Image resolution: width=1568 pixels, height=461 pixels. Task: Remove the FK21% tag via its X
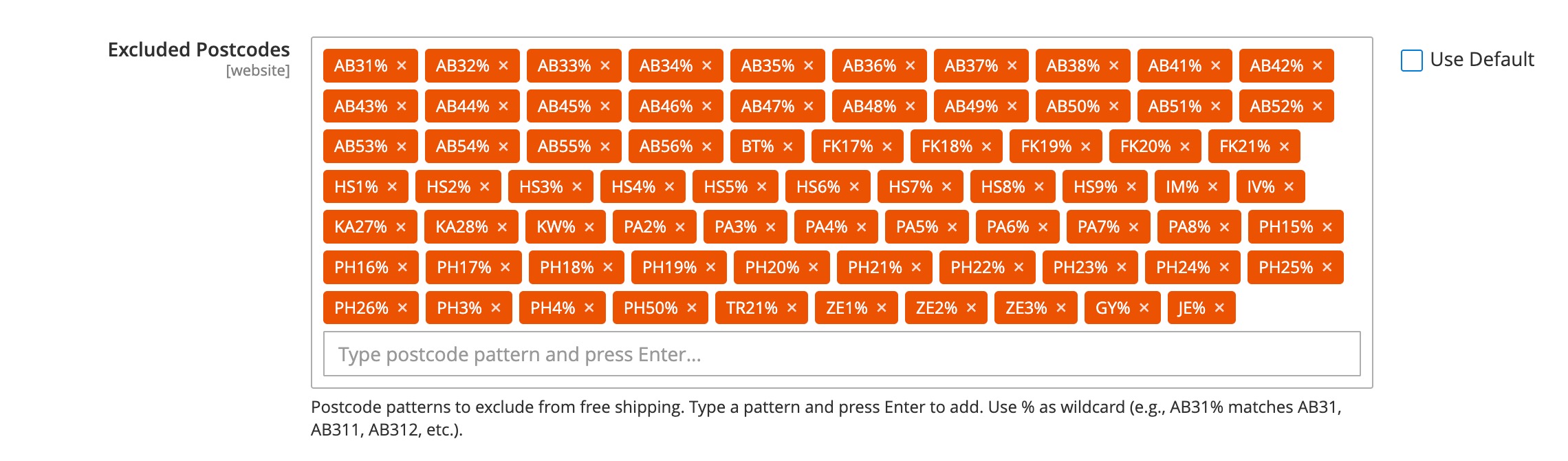tap(1284, 147)
